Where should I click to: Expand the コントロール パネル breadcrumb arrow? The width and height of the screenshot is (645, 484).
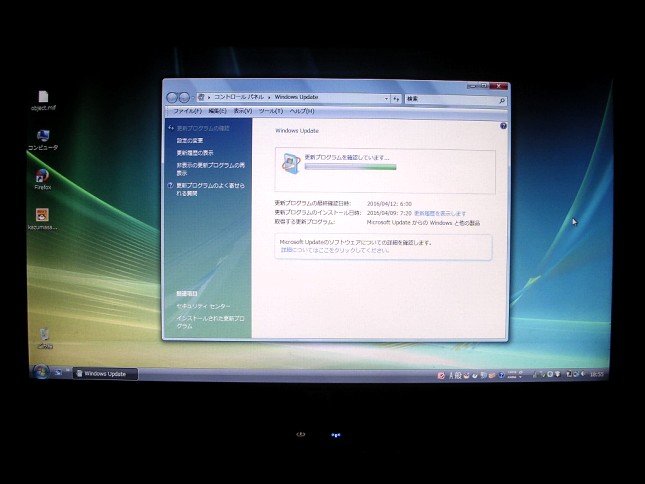(269, 97)
